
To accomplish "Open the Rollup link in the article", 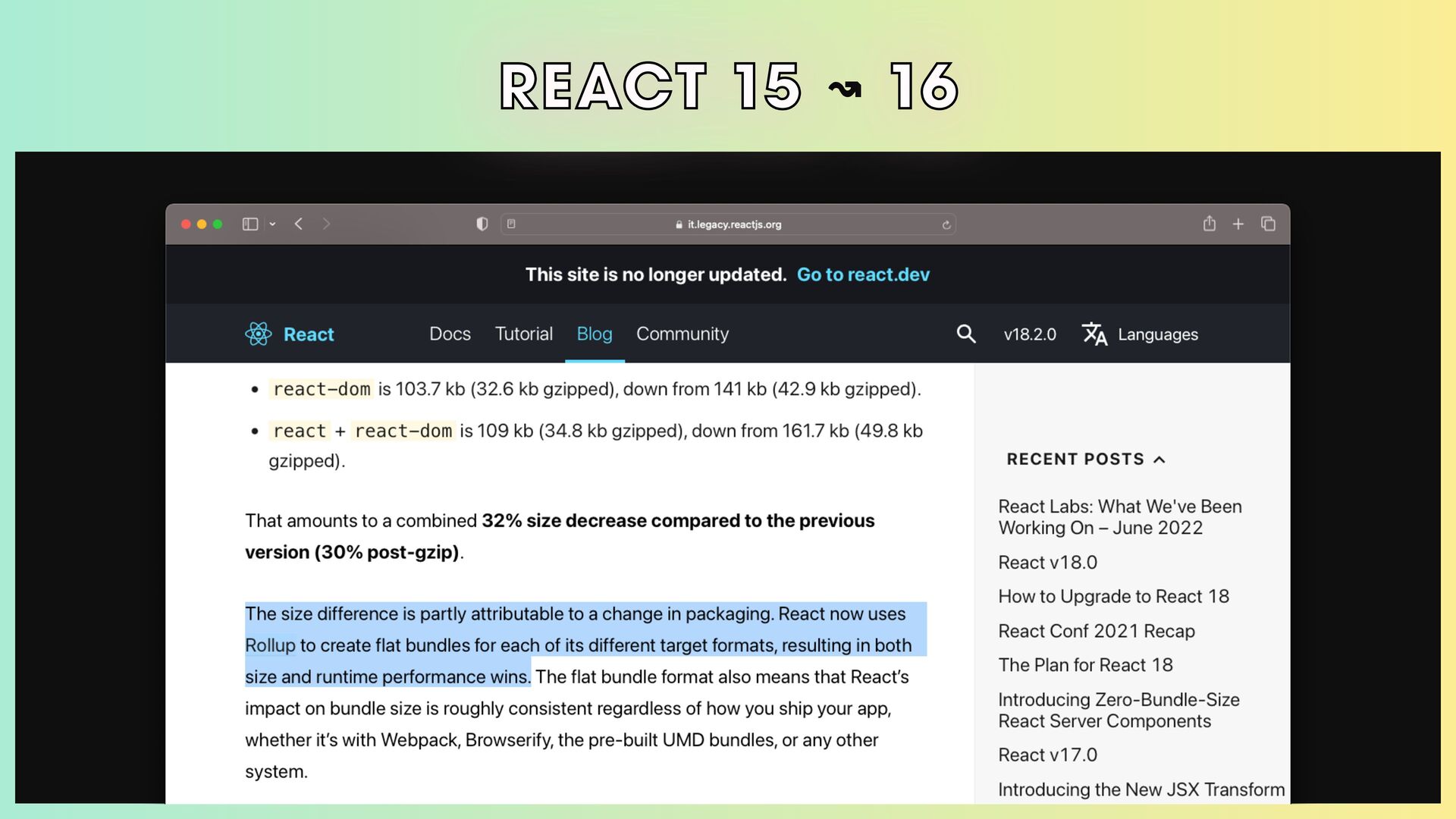I will coord(270,645).
